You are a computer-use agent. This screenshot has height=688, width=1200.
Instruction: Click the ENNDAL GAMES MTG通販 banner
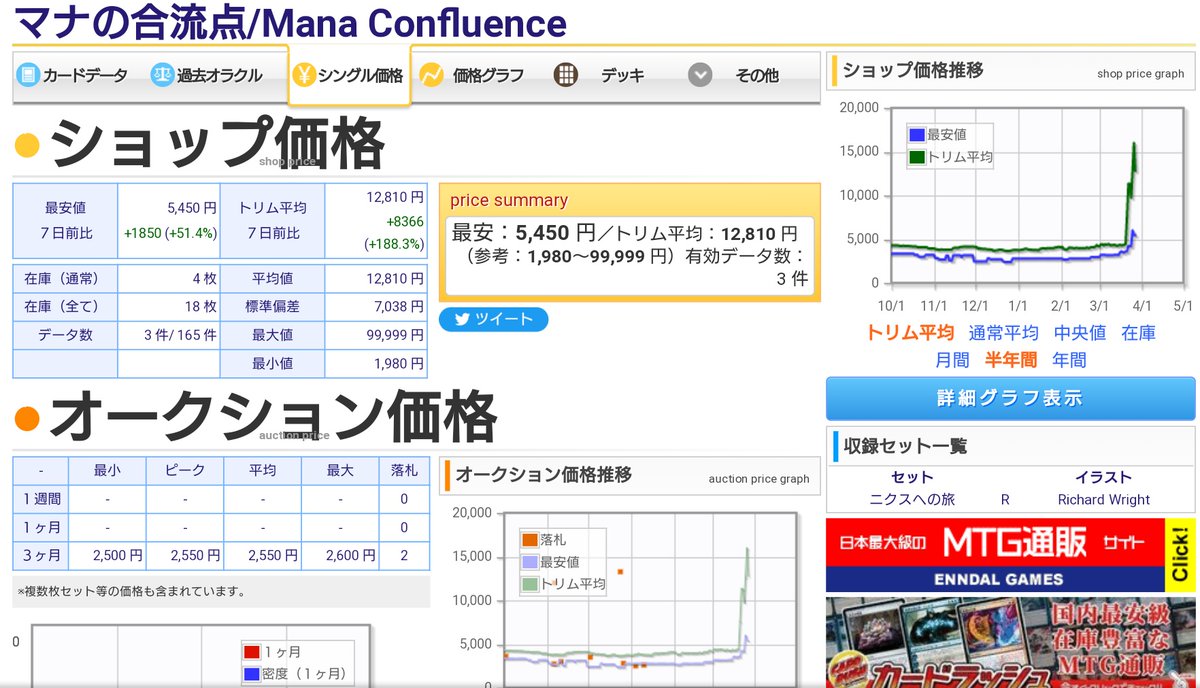(x=1010, y=555)
